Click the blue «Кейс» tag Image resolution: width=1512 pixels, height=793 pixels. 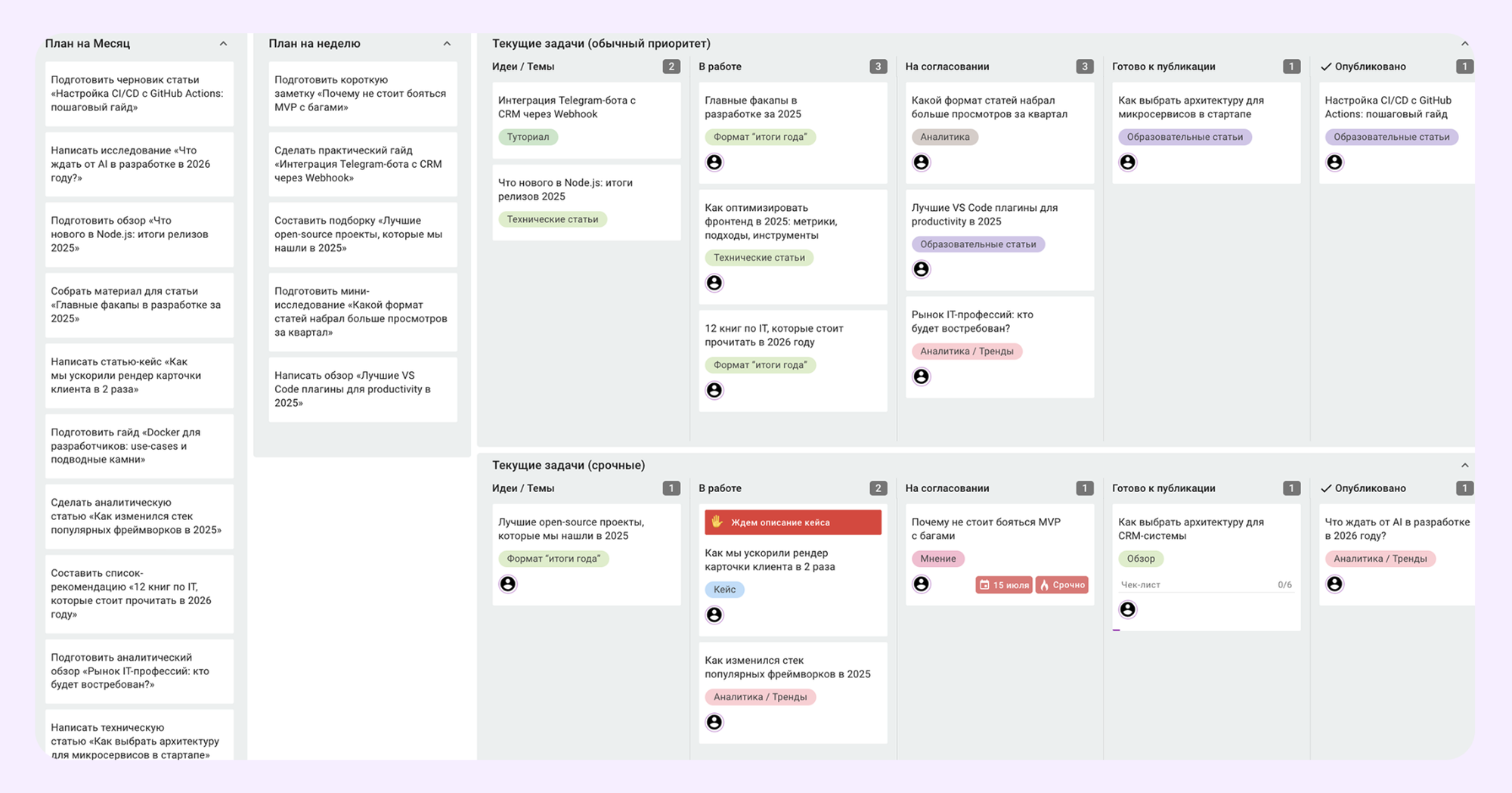pos(724,590)
